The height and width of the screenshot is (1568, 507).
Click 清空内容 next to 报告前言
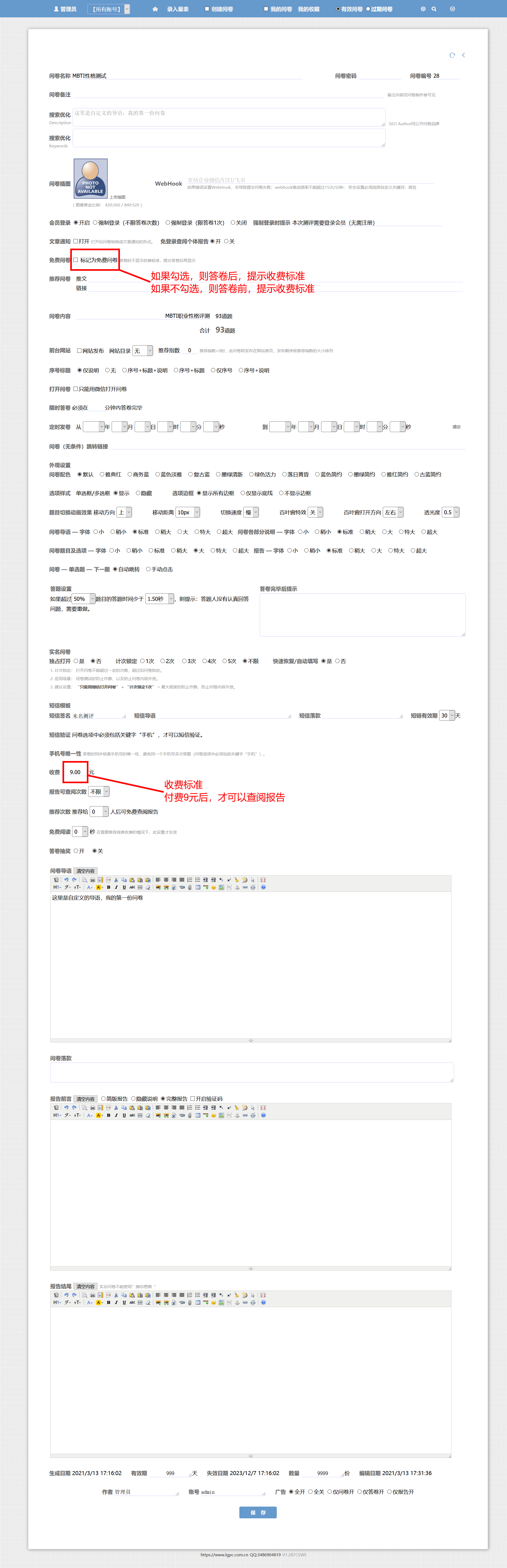(x=85, y=1099)
